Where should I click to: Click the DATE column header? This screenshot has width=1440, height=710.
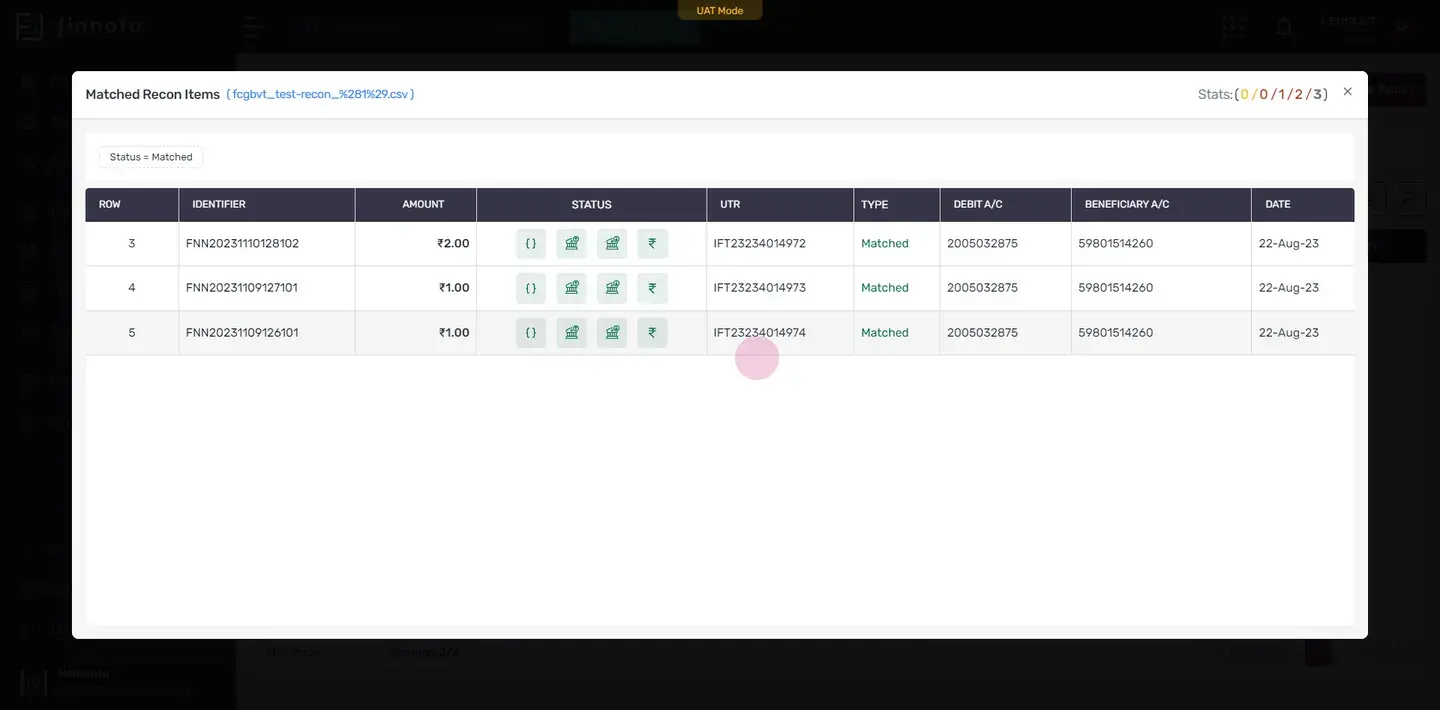(x=1303, y=204)
